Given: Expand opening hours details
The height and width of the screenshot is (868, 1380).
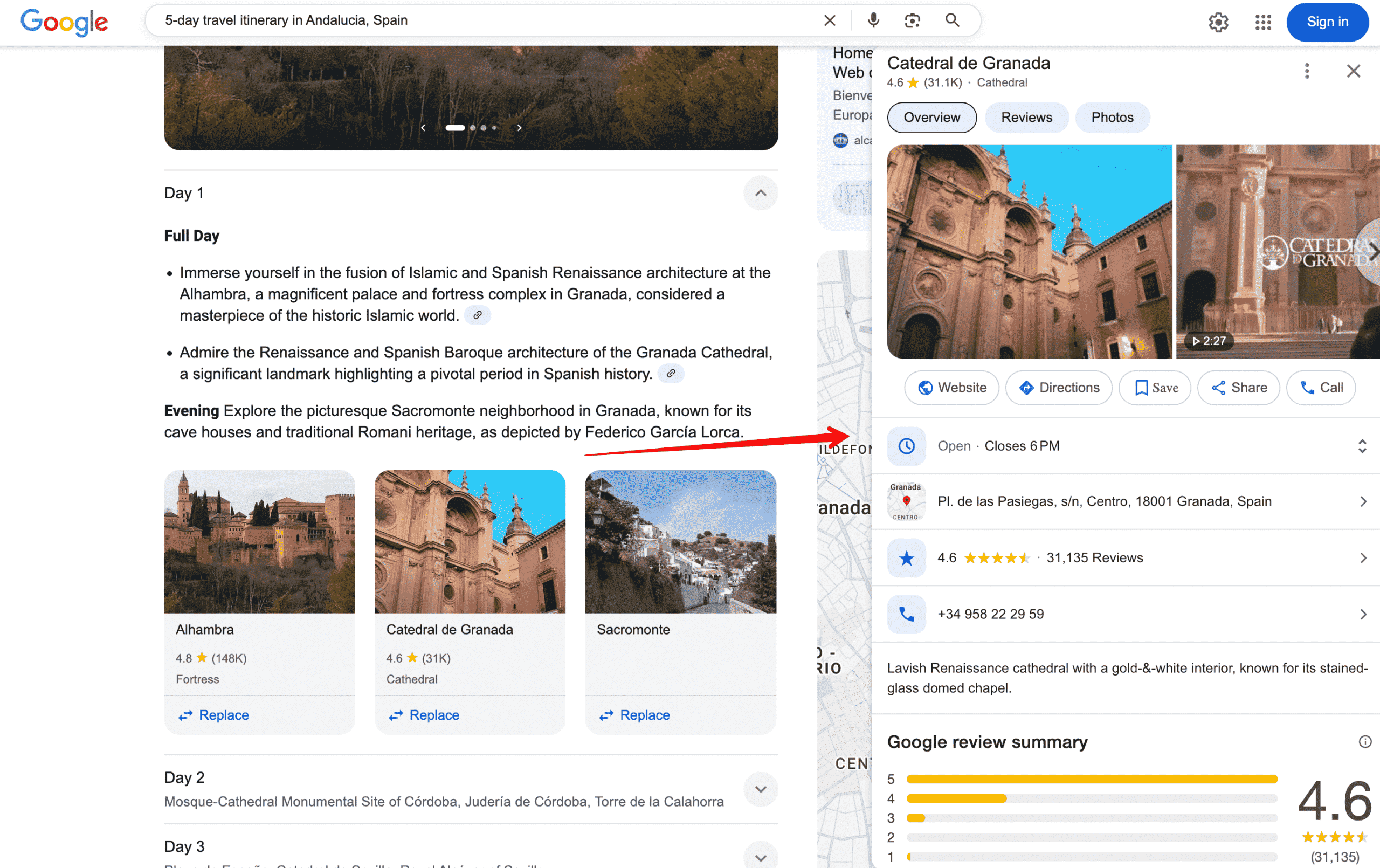Looking at the screenshot, I should pos(1362,446).
